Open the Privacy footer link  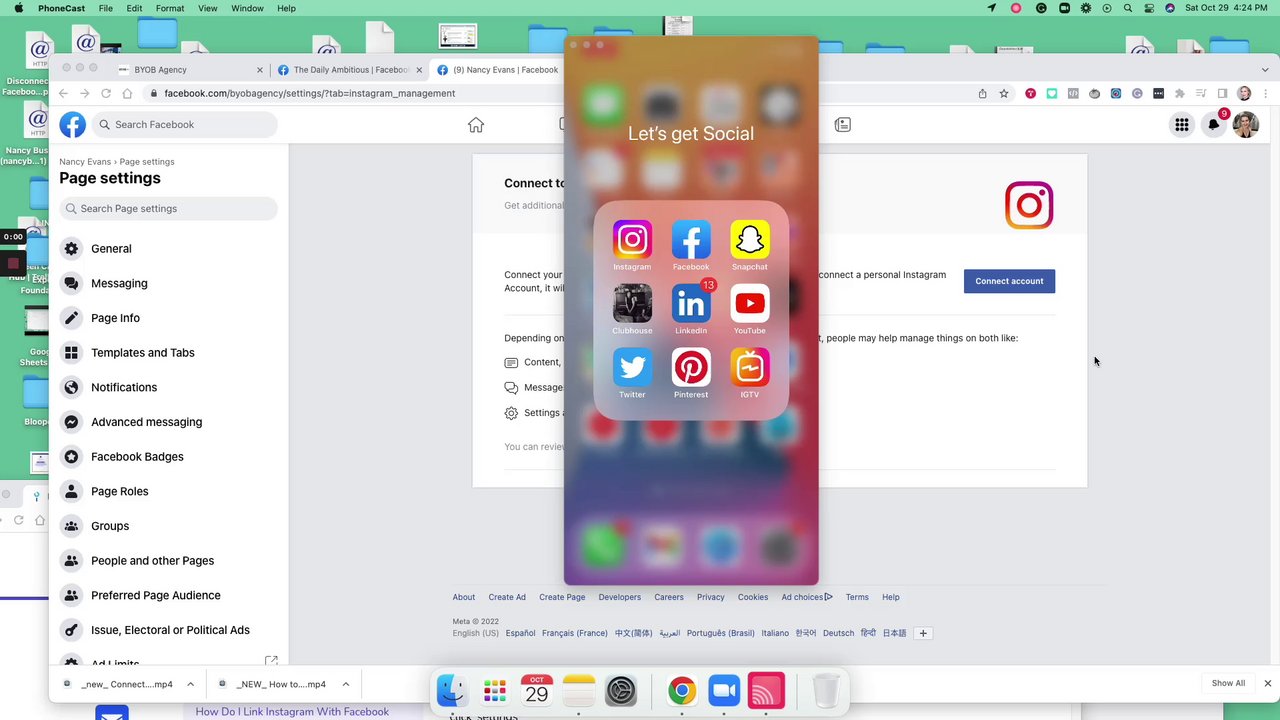pyautogui.click(x=710, y=597)
